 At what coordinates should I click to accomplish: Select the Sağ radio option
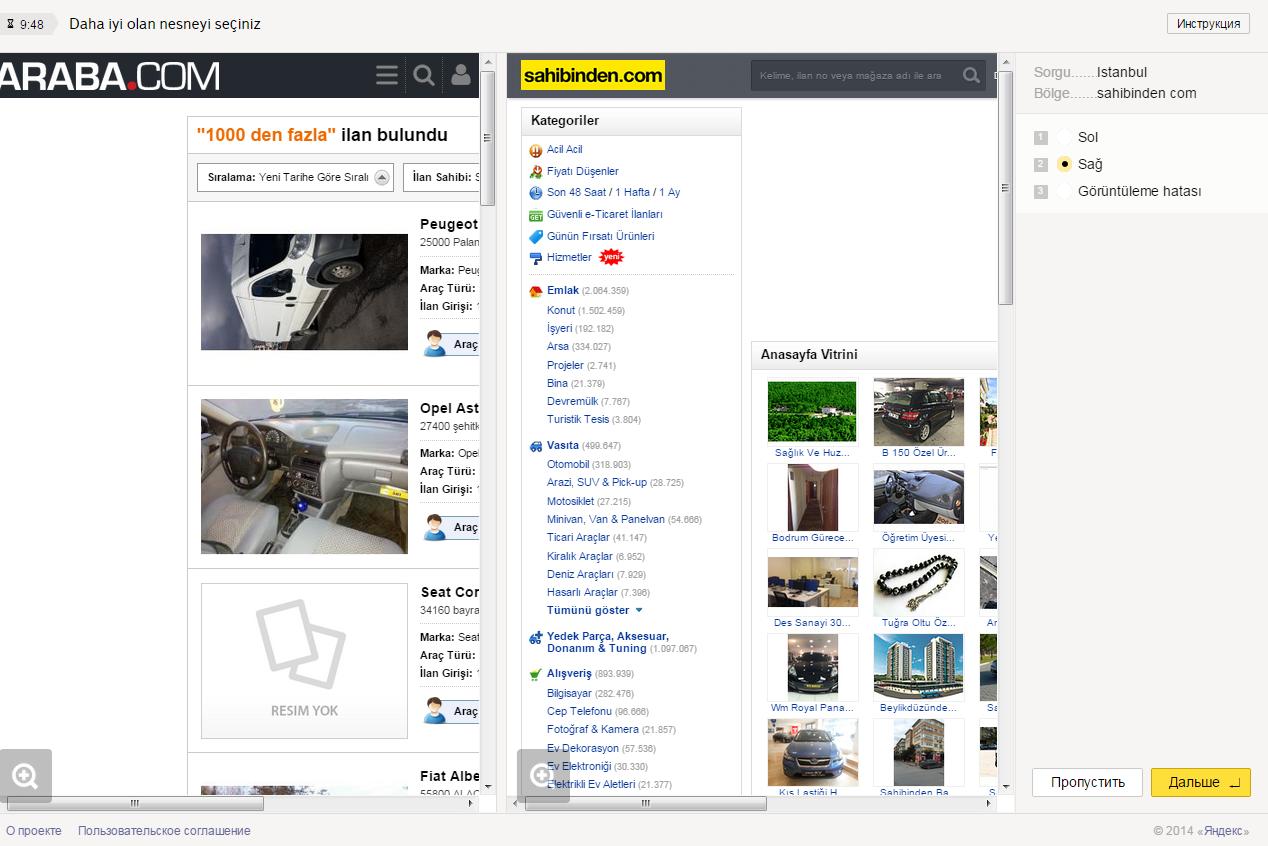pos(1064,164)
